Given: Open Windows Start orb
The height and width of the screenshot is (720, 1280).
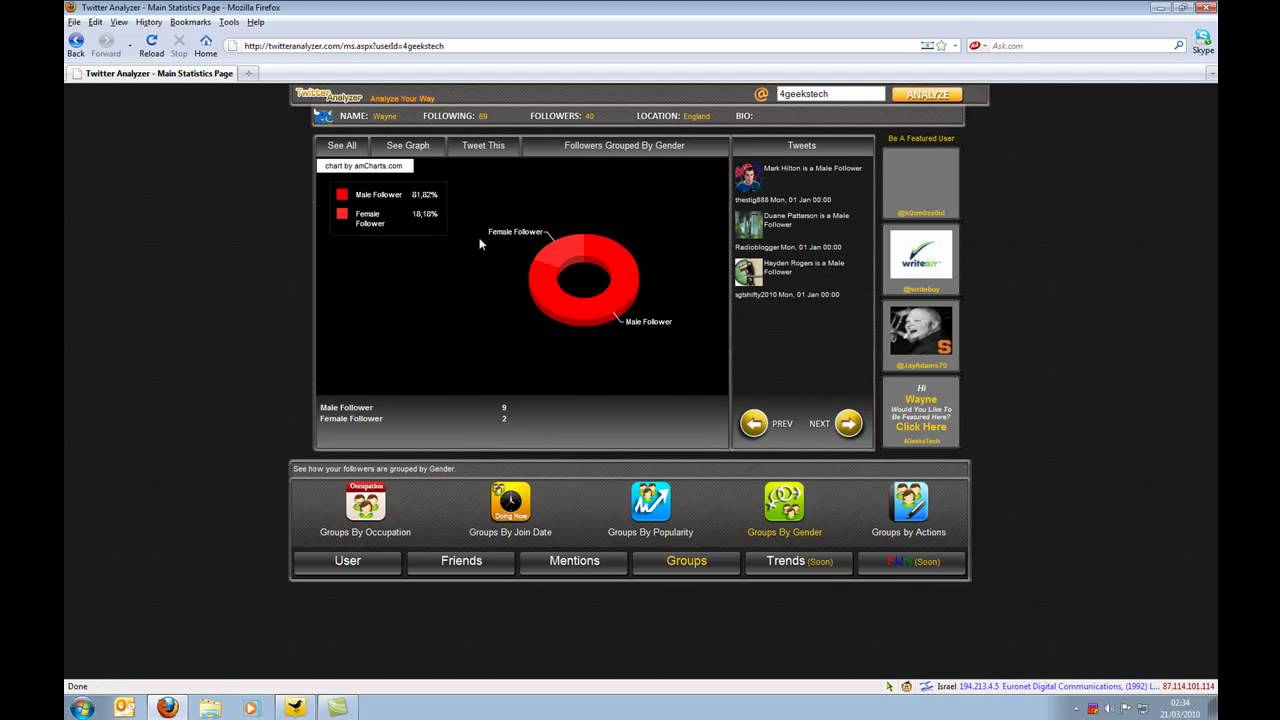Looking at the screenshot, I should click(x=82, y=708).
